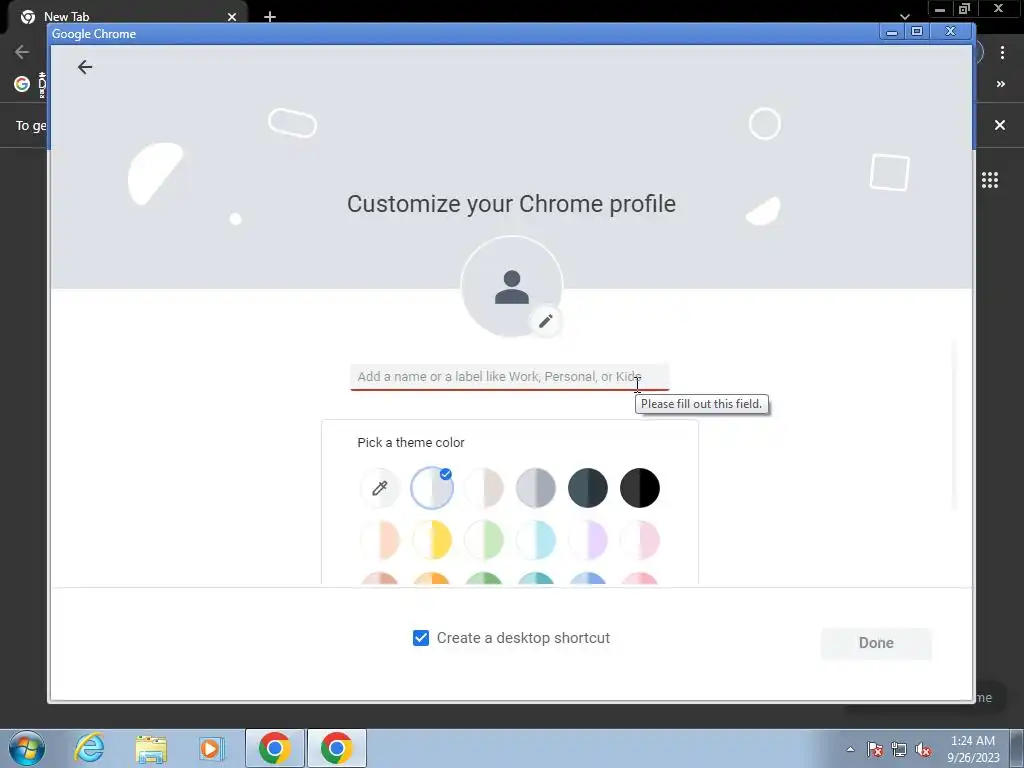Open Windows Media Player from taskbar
This screenshot has width=1024, height=768.
(x=212, y=748)
